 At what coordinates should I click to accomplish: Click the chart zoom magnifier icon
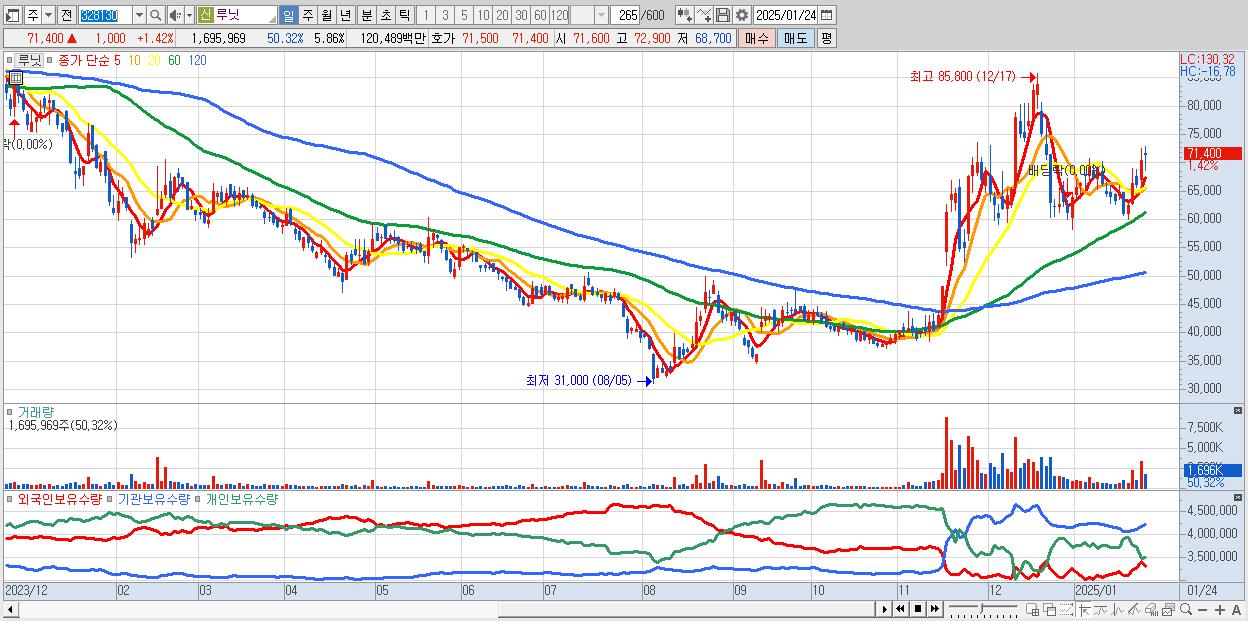(x=1186, y=609)
